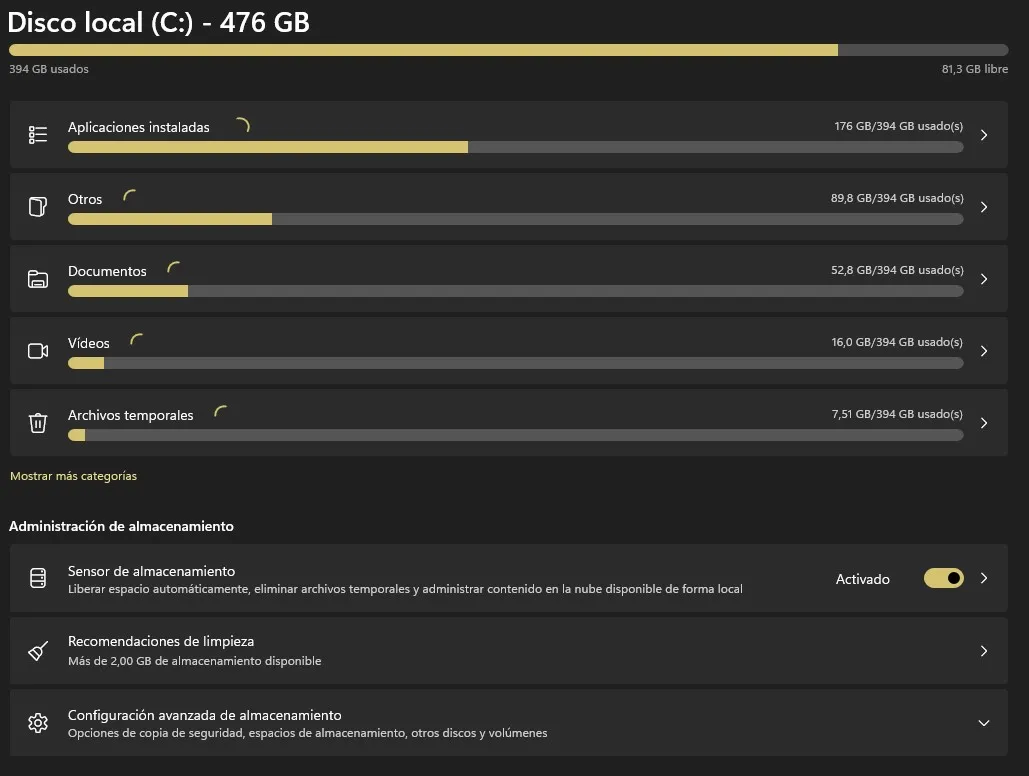Screen dimensions: 1029x776
Task: Click the Sensor de almacenamiento drive icon
Action: tap(38, 579)
